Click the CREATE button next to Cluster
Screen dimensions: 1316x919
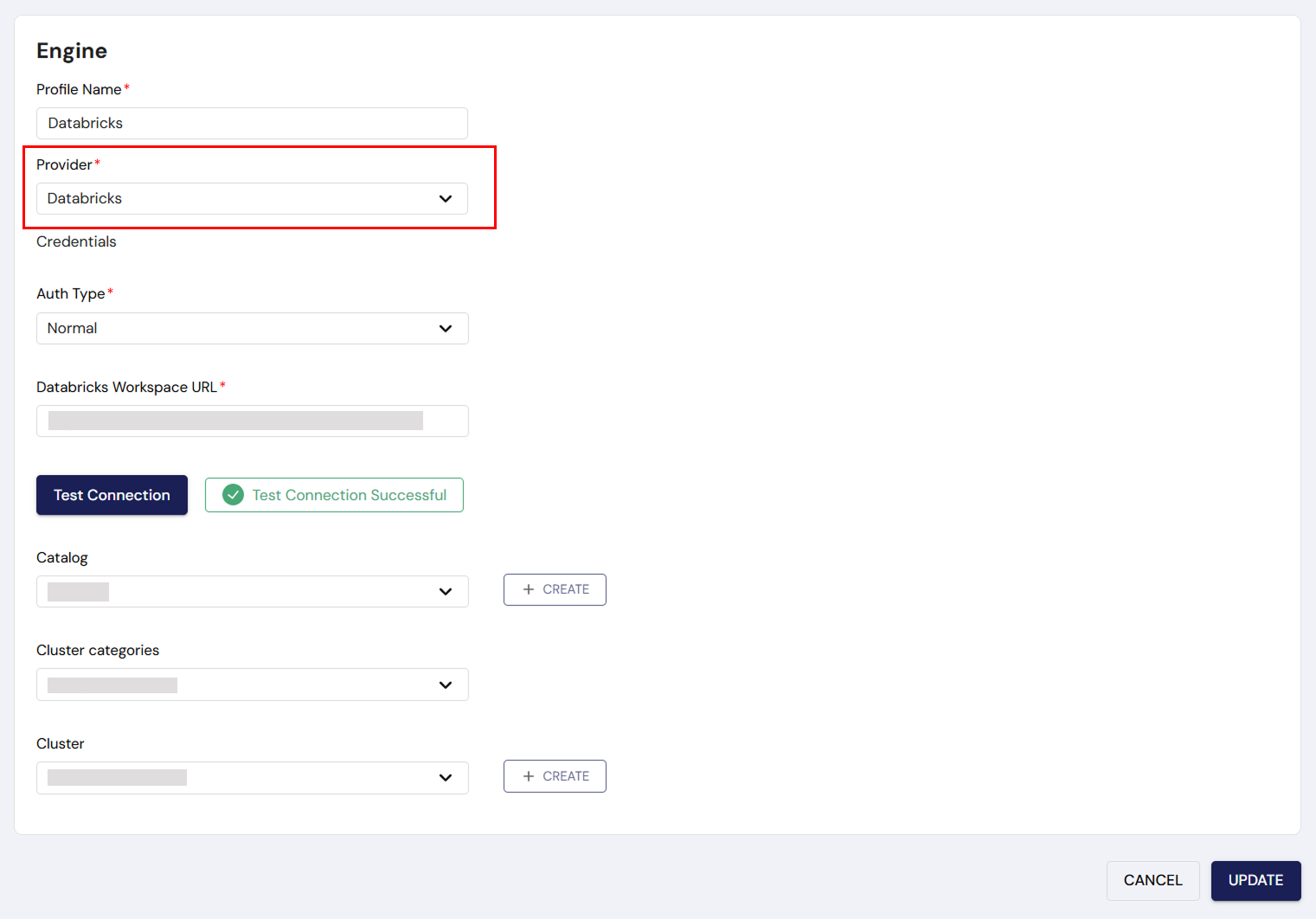(x=555, y=775)
